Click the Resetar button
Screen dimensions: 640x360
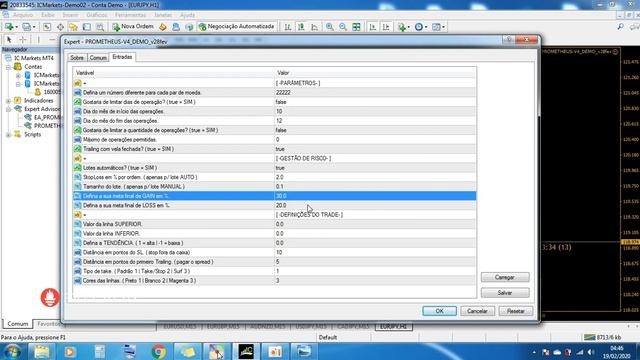[x=516, y=311]
